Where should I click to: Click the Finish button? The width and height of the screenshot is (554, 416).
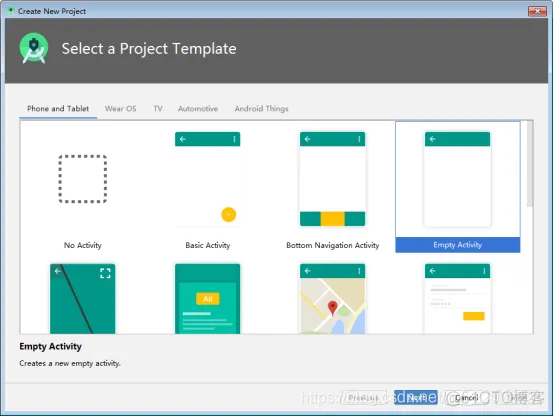click(x=517, y=398)
